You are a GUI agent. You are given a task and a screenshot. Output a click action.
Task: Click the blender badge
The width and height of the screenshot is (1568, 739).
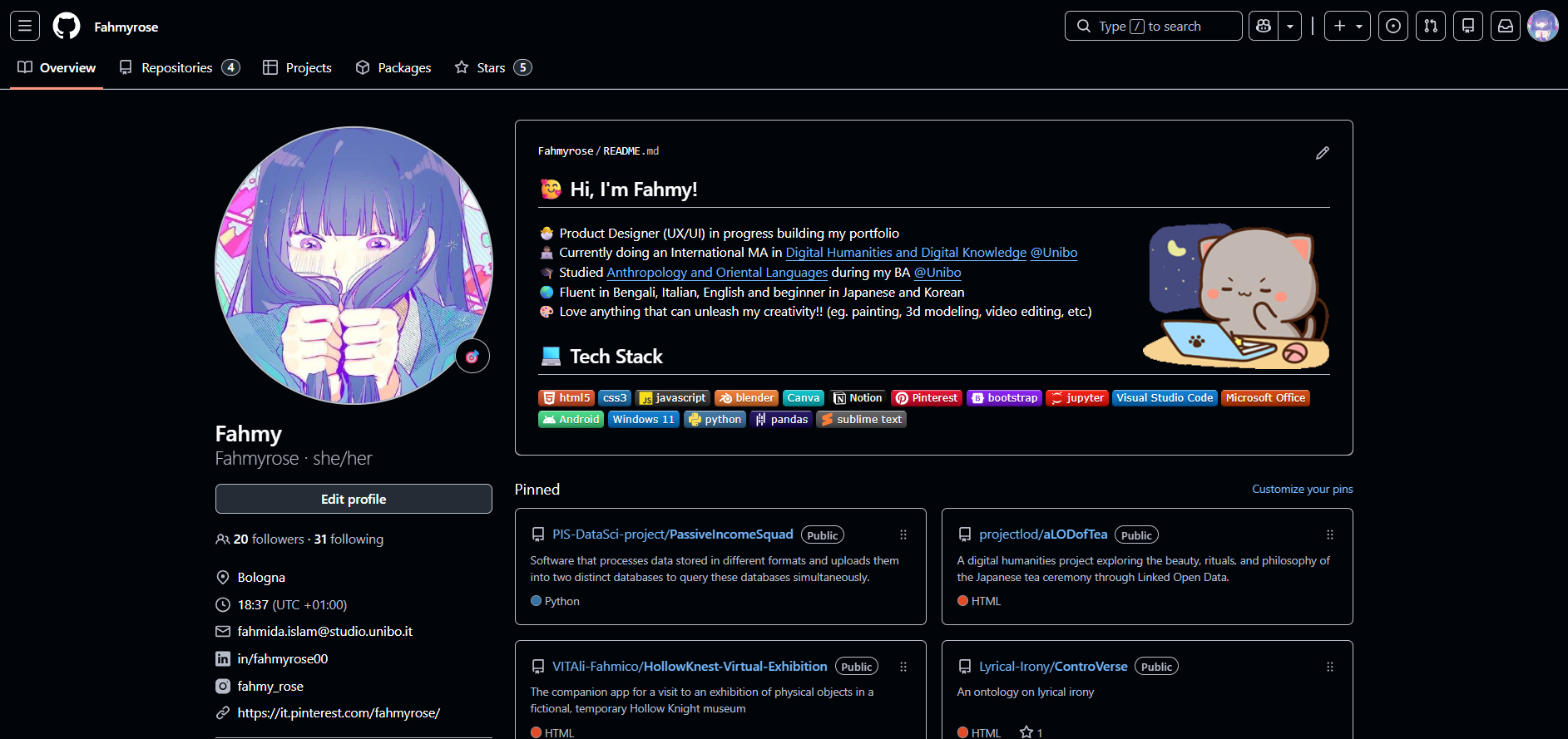(x=746, y=397)
